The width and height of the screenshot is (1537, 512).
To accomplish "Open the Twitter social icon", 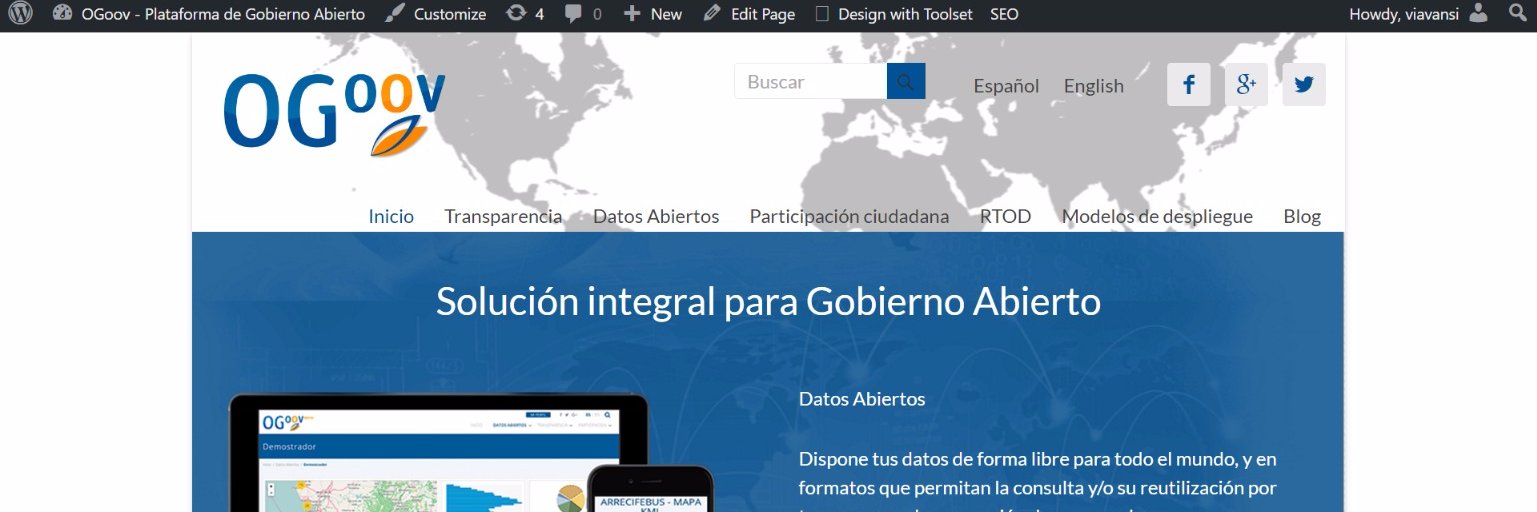I will tap(1304, 84).
